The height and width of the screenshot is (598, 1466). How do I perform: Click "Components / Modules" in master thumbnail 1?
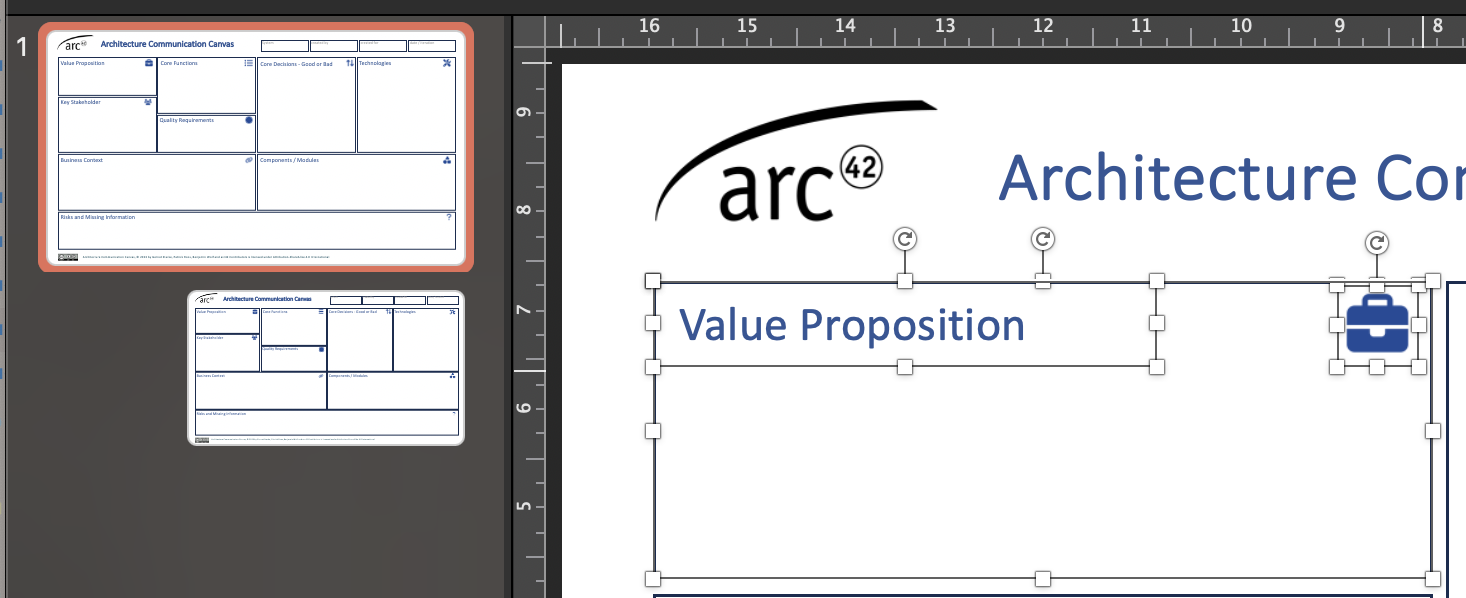(x=289, y=160)
